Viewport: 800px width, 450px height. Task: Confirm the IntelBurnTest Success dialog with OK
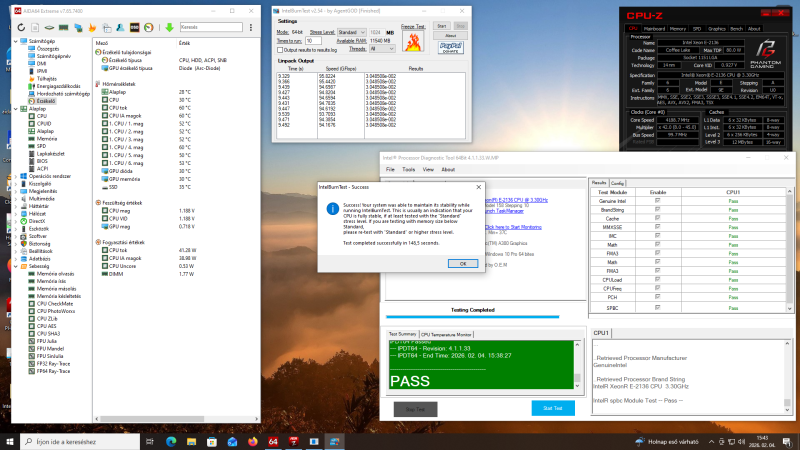click(463, 264)
